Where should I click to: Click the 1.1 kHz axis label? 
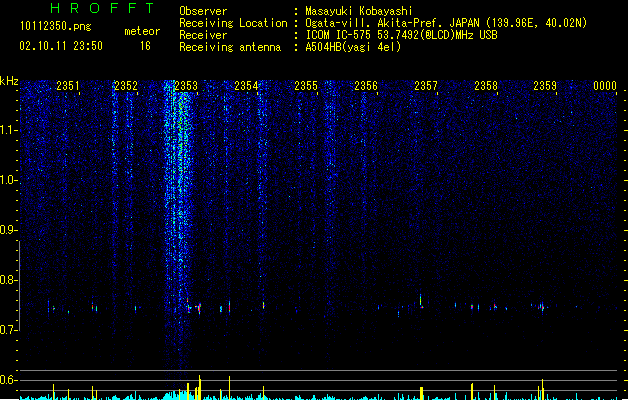(x=8, y=130)
